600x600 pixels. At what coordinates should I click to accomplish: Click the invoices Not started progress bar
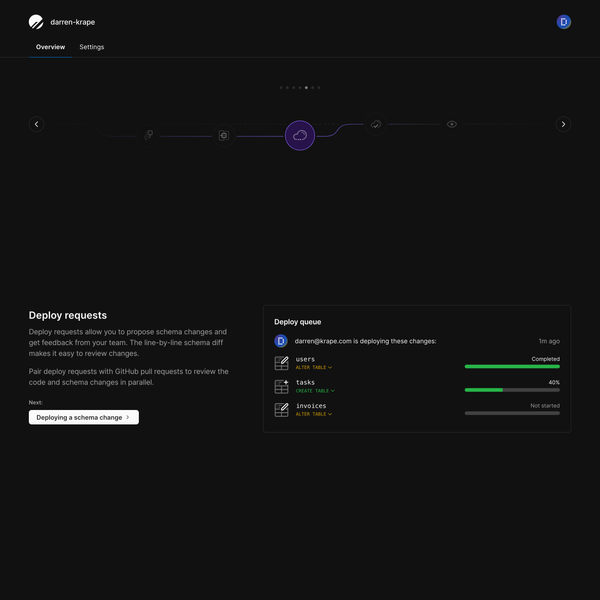[512, 413]
